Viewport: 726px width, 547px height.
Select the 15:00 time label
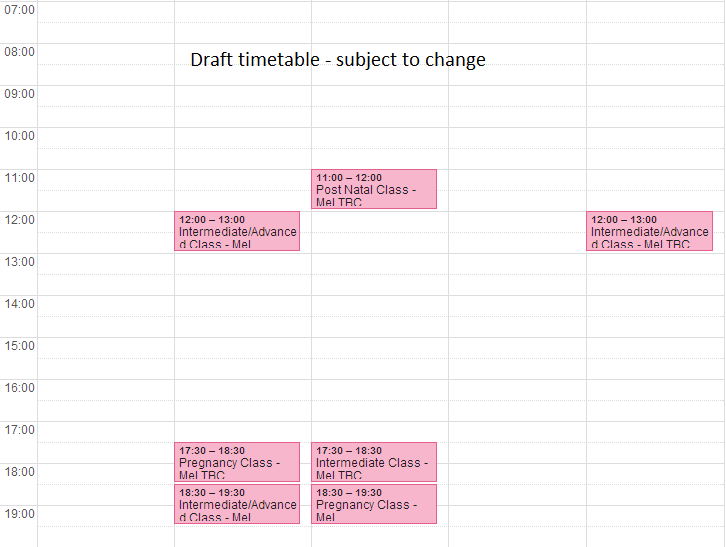pyautogui.click(x=19, y=346)
